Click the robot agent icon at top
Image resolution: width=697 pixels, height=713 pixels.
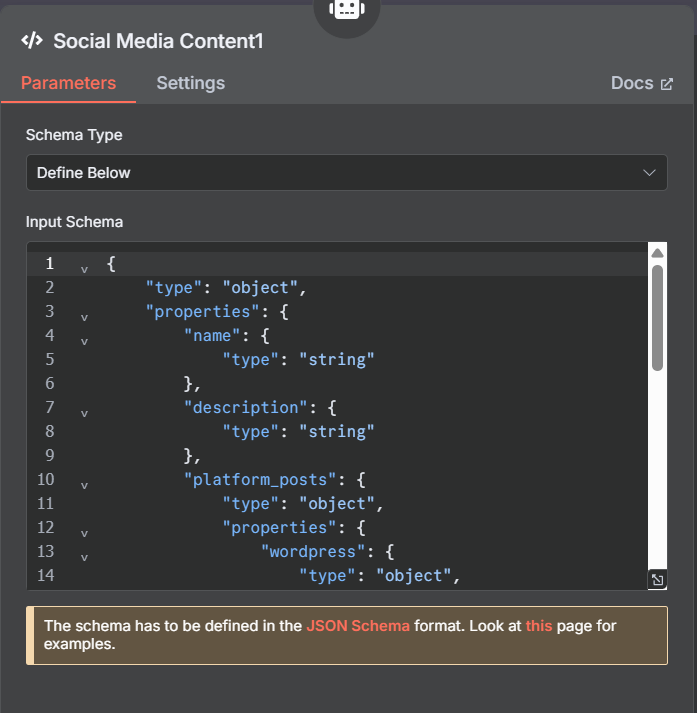(347, 9)
